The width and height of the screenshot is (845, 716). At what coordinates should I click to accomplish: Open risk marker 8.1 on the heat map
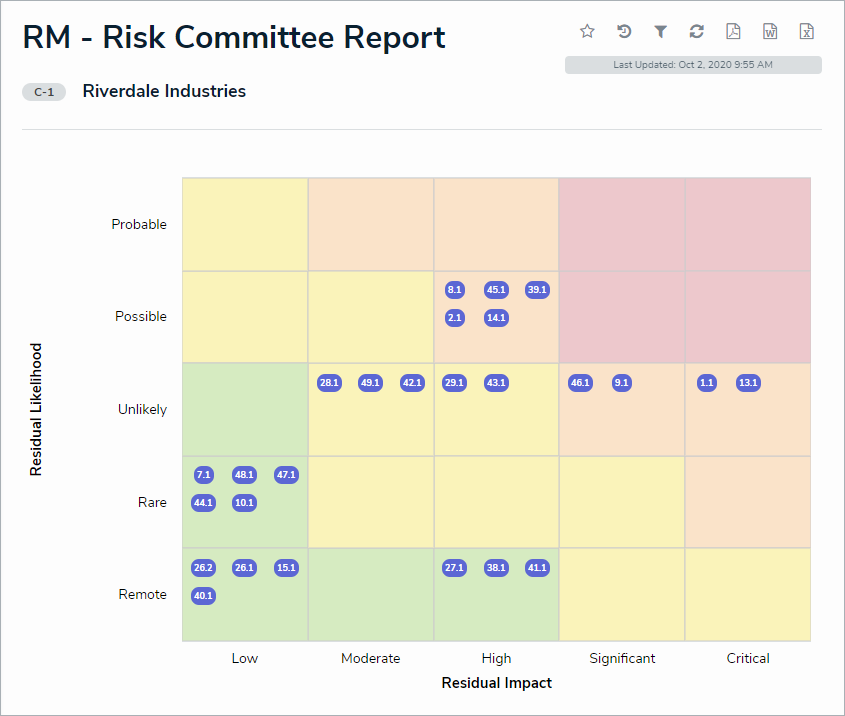[x=455, y=290]
